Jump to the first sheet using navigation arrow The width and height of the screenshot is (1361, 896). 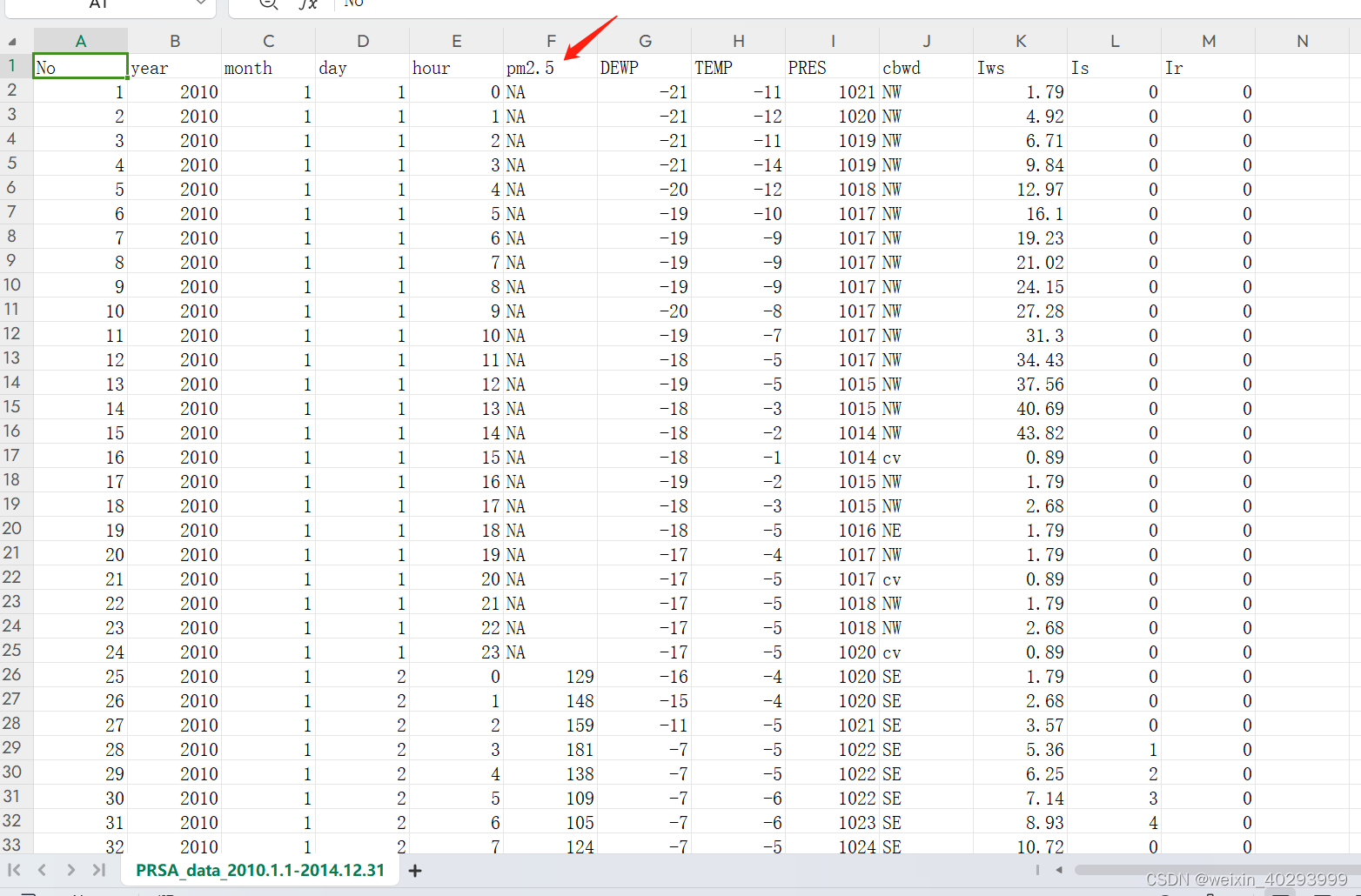click(x=15, y=870)
